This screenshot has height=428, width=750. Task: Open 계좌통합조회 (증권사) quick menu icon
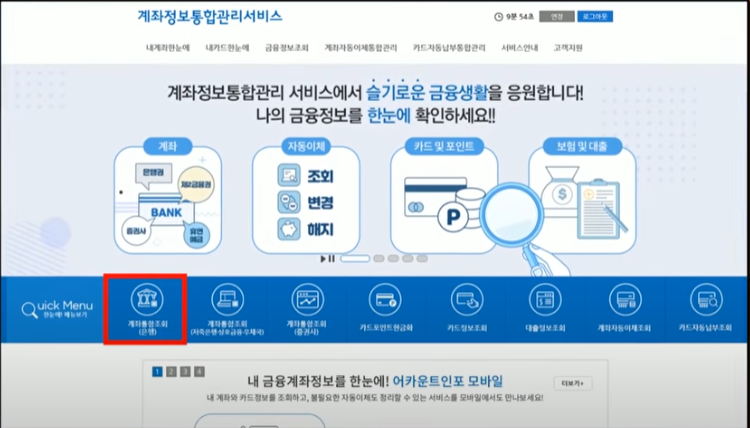pyautogui.click(x=307, y=300)
